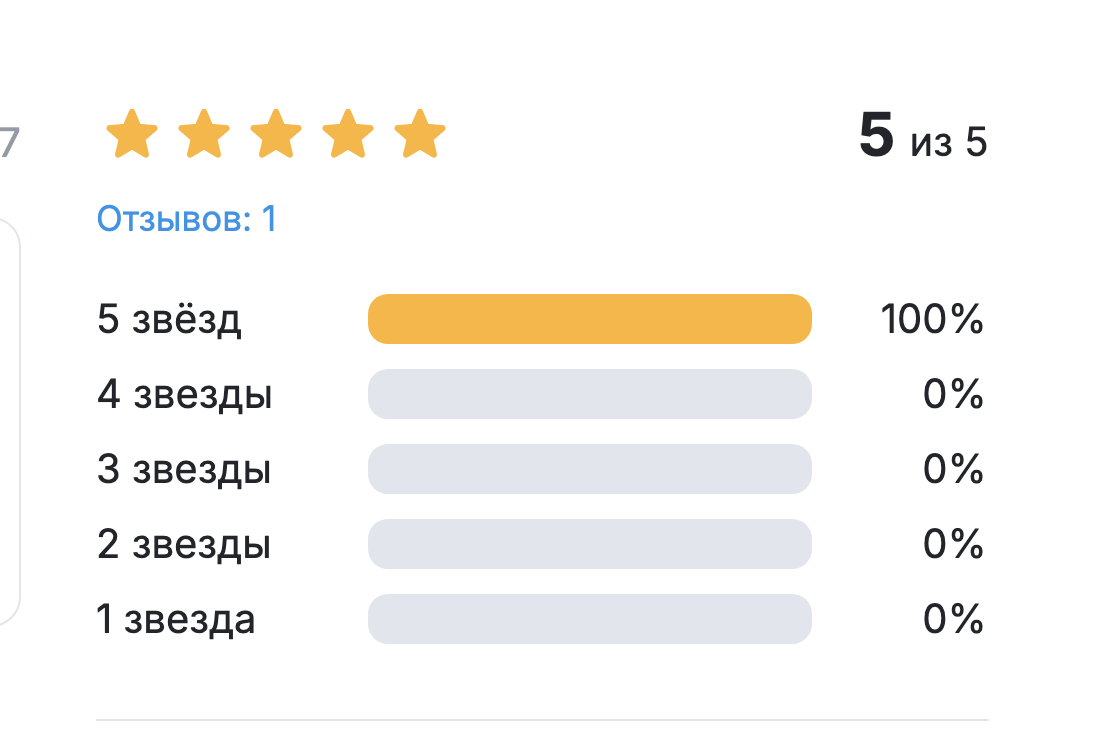Click the third rating star
1104x740 pixels.
[x=276, y=135]
